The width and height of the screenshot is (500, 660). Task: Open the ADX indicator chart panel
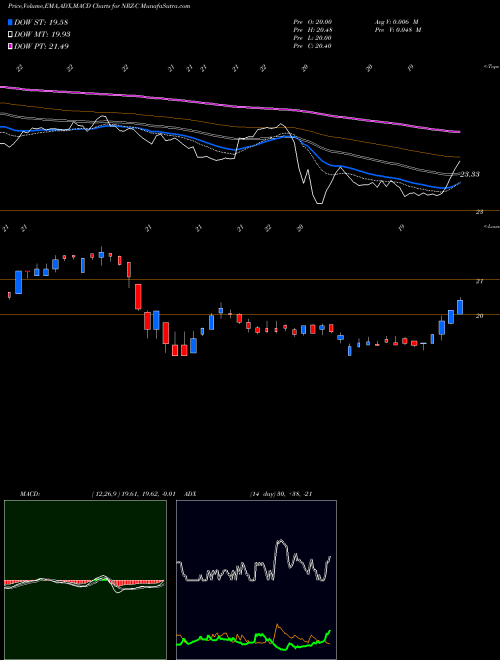[x=256, y=580]
